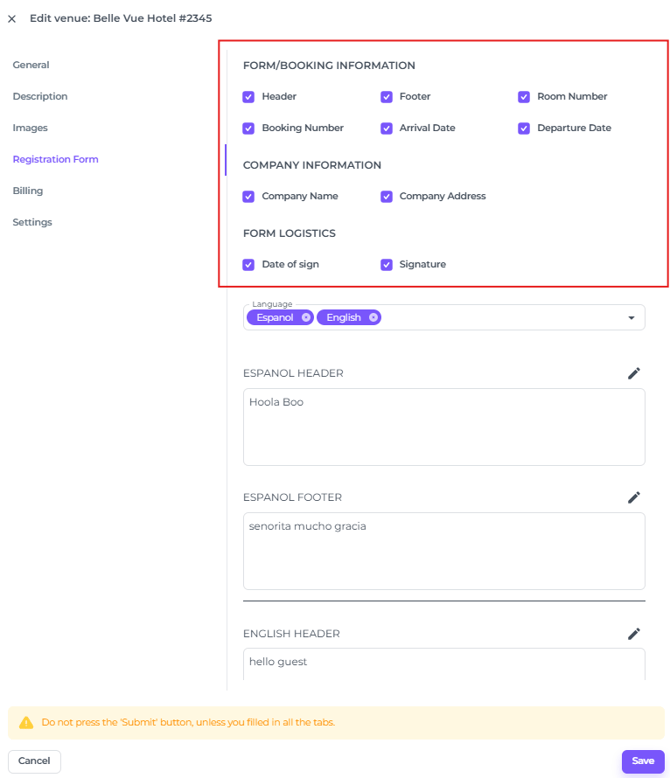The height and width of the screenshot is (778, 670).
Task: Click the Cancel button
Action: click(34, 761)
